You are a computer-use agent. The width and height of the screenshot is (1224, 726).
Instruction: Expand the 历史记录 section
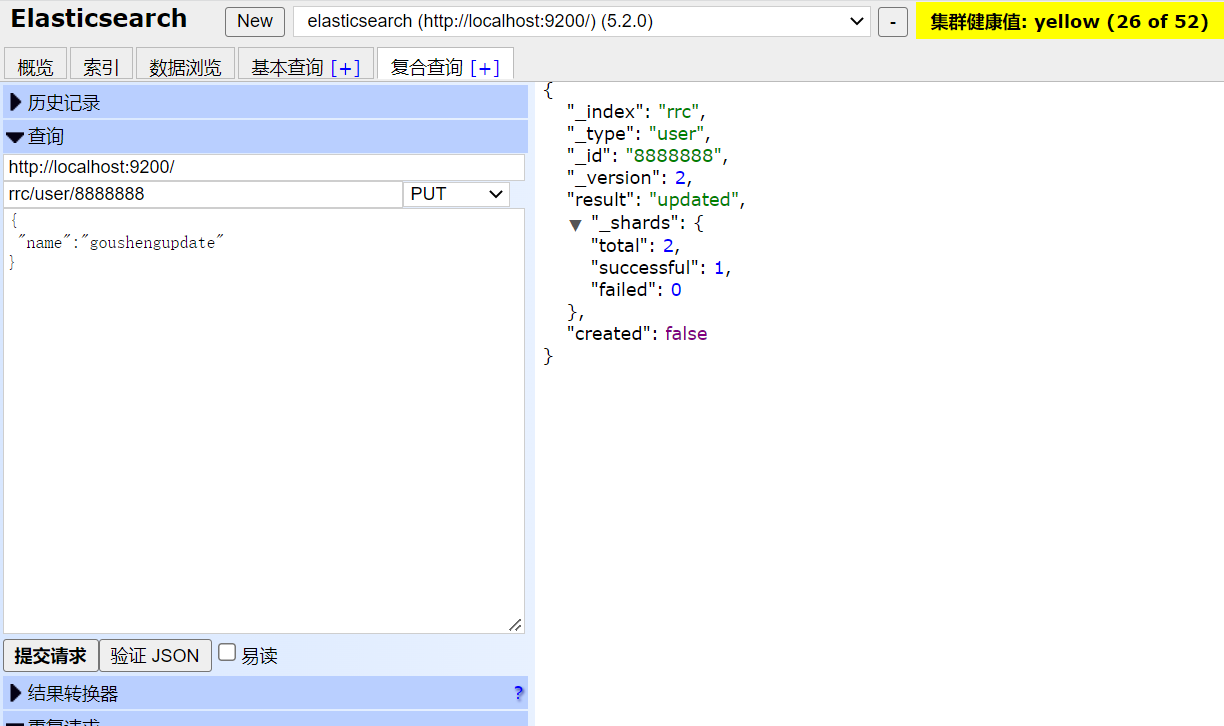265,102
